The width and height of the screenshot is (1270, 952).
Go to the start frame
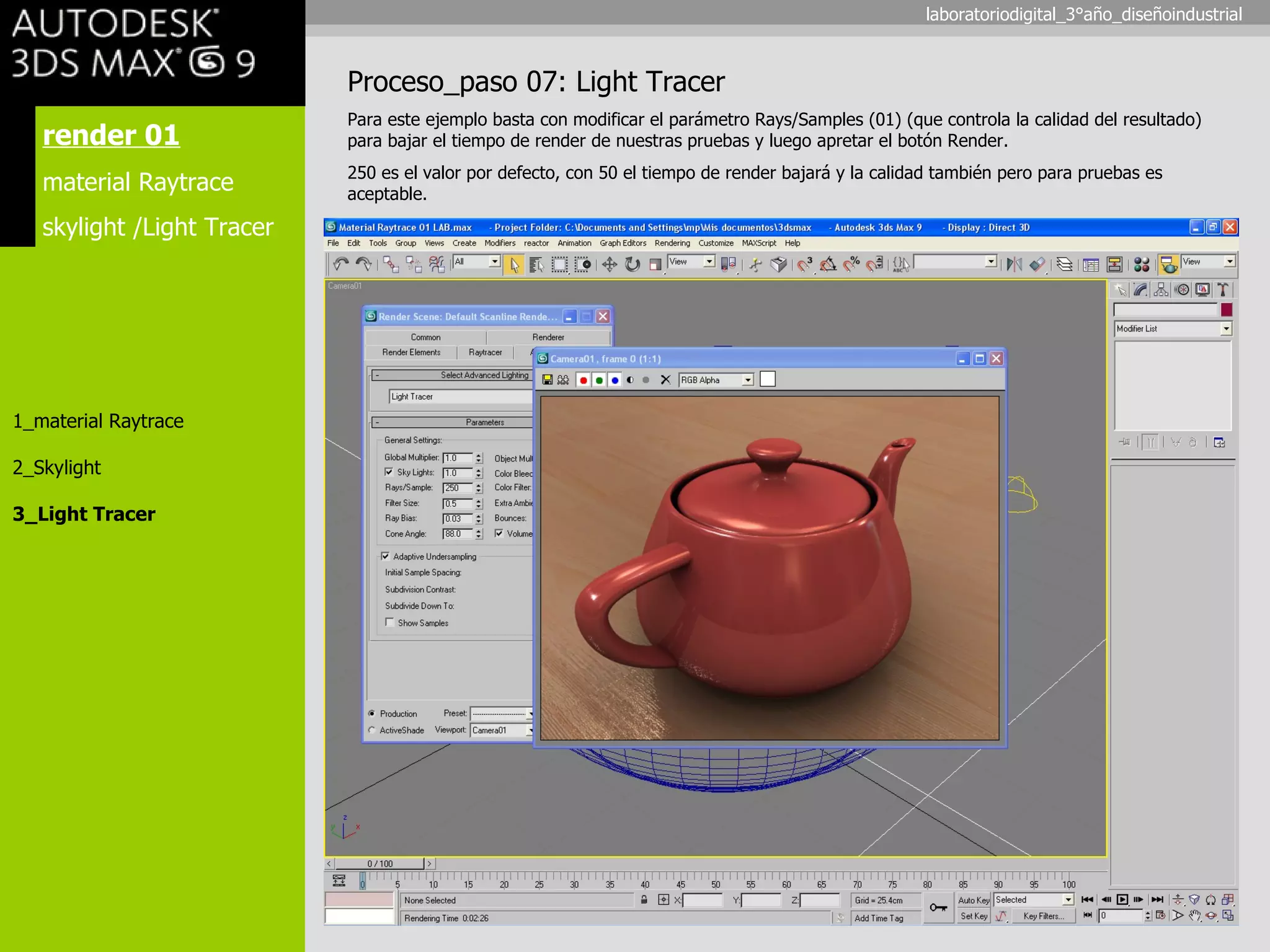tap(1088, 899)
